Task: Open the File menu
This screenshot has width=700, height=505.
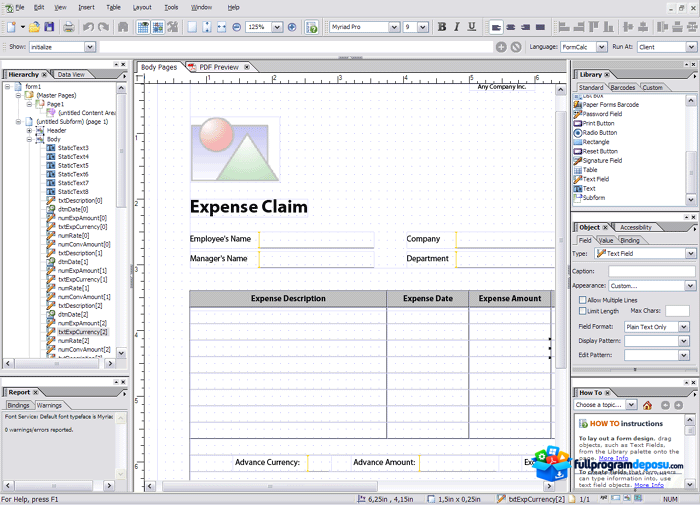Action: [20, 8]
